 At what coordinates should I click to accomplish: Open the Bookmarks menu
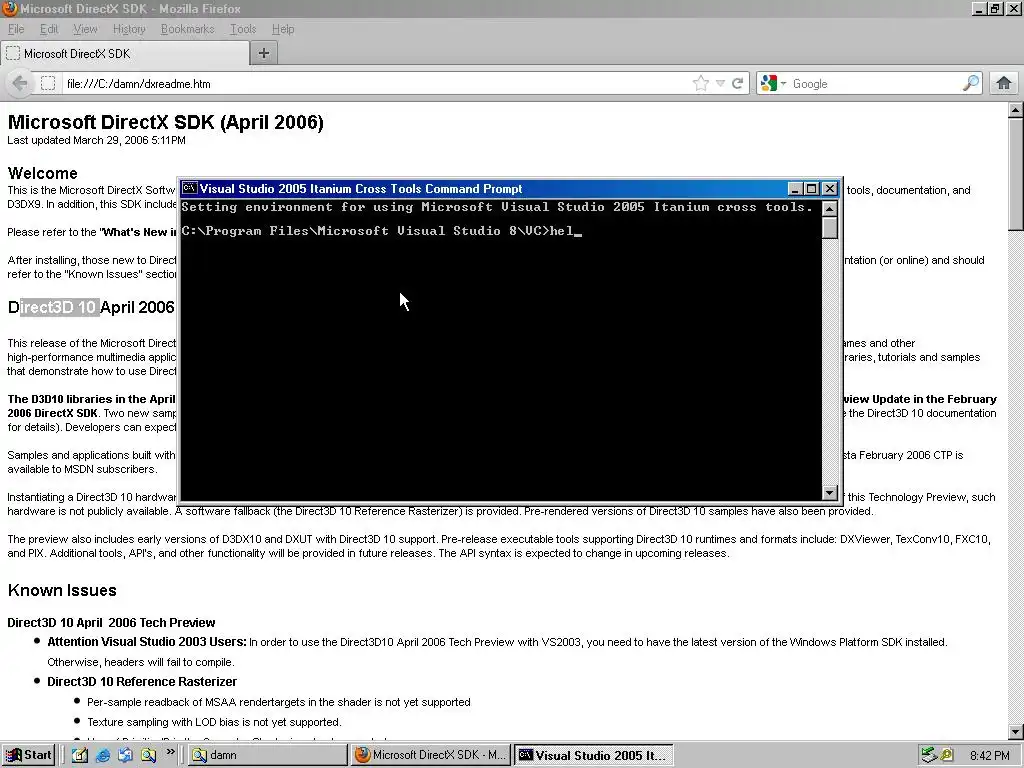(187, 29)
